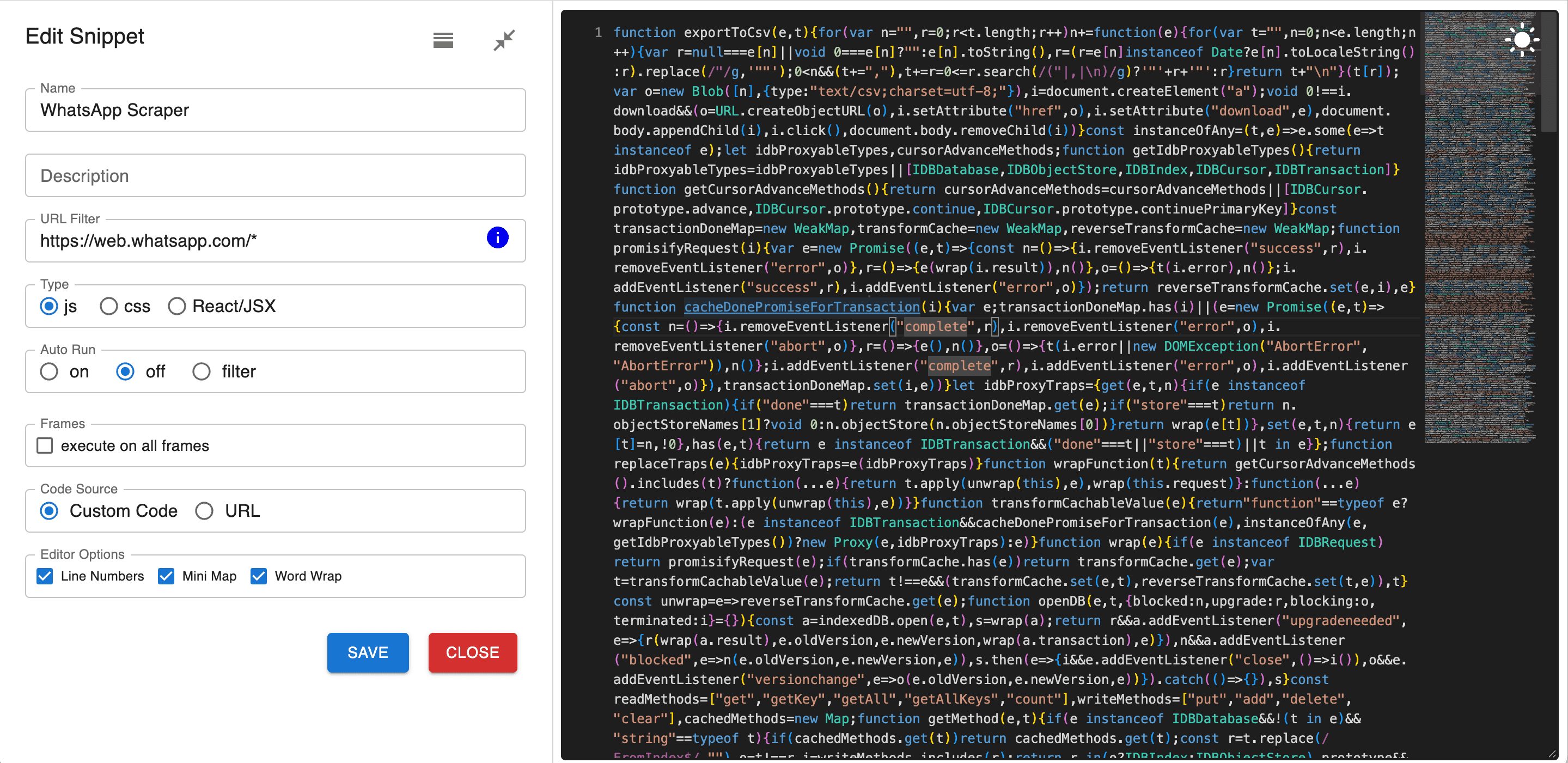Toggle light theme sun icon
Viewport: 1568px width, 763px height.
1522,40
